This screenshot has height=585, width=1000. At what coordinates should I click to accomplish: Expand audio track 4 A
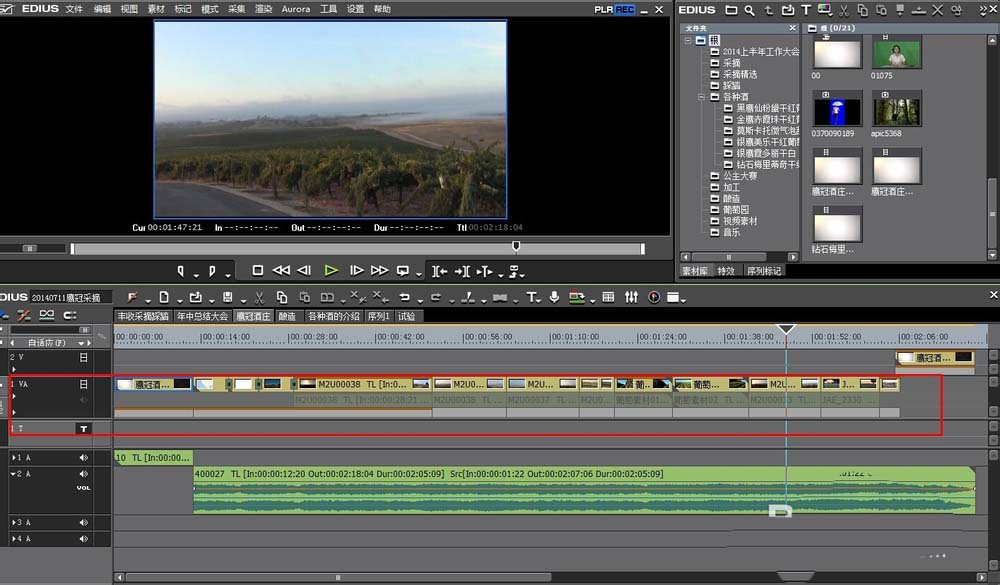13,539
